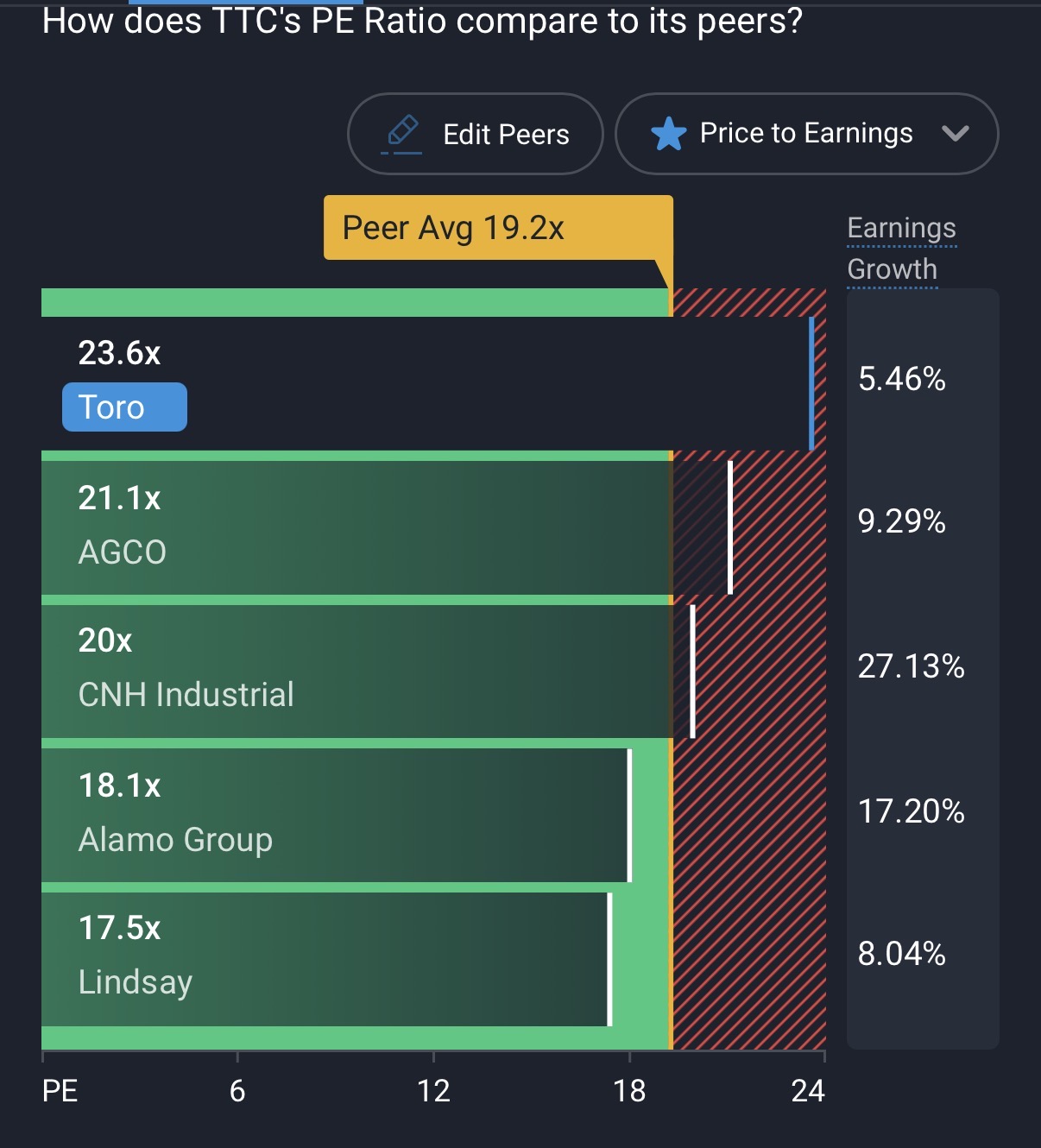Select the Lindsay 17.5x bar
Viewport: 1041px width, 1148px height.
point(325,959)
